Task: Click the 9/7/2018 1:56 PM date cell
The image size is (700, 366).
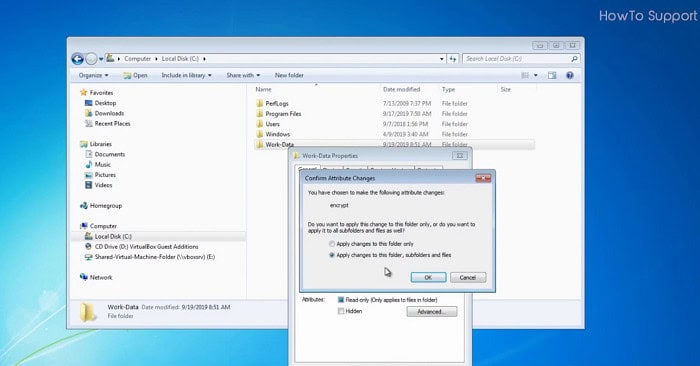Action: 405,124
